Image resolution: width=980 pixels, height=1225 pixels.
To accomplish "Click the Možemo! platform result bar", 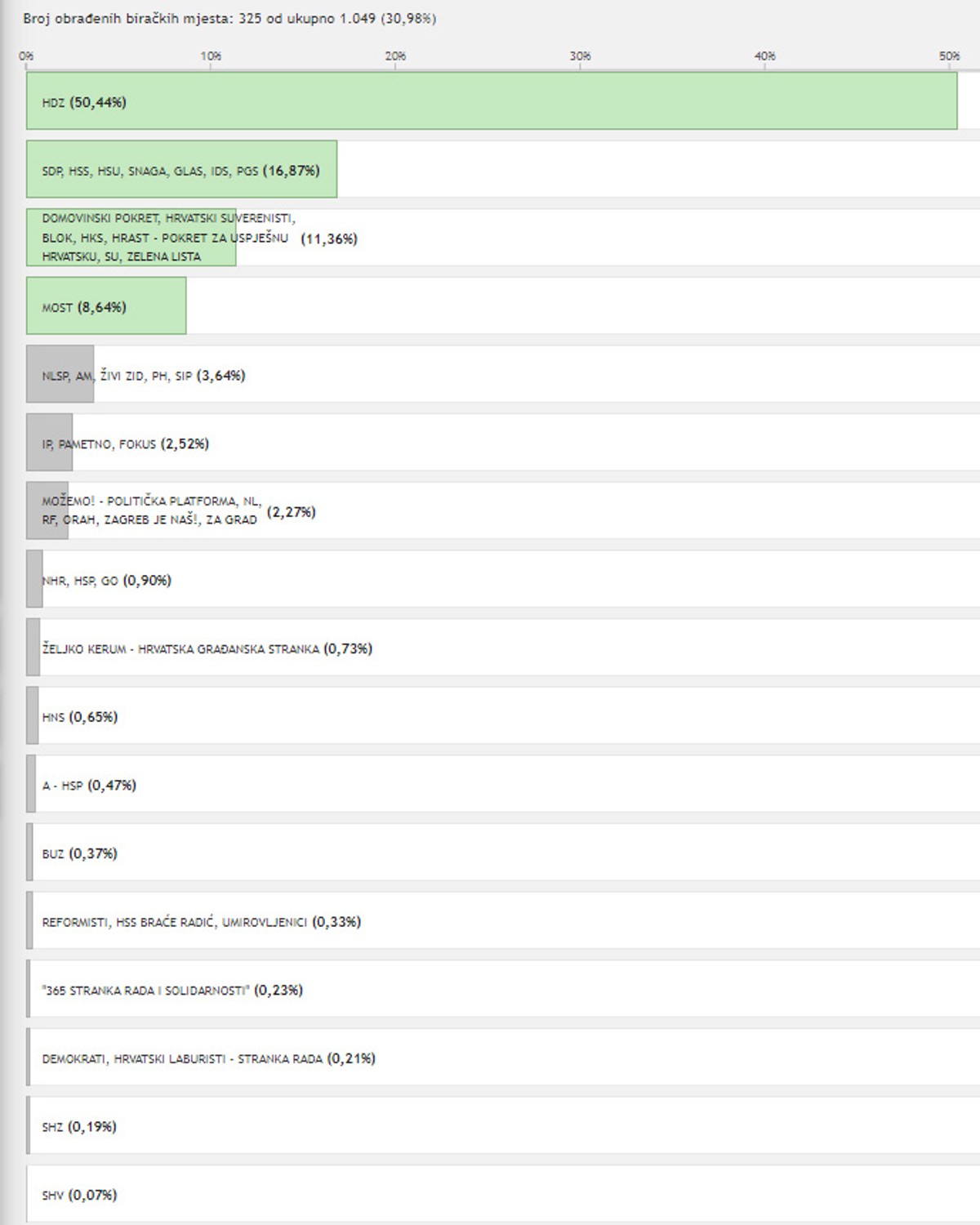I will tap(47, 511).
